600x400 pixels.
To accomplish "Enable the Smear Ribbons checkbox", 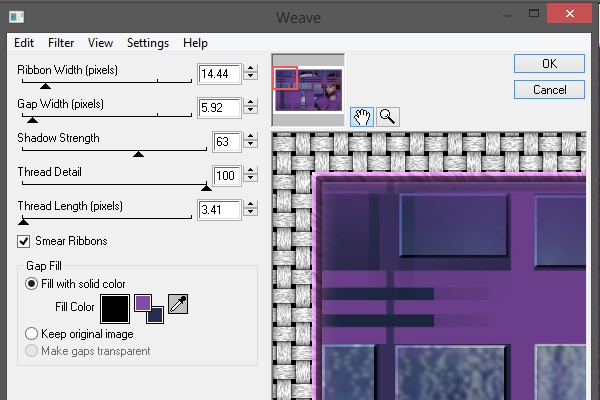I will (24, 241).
